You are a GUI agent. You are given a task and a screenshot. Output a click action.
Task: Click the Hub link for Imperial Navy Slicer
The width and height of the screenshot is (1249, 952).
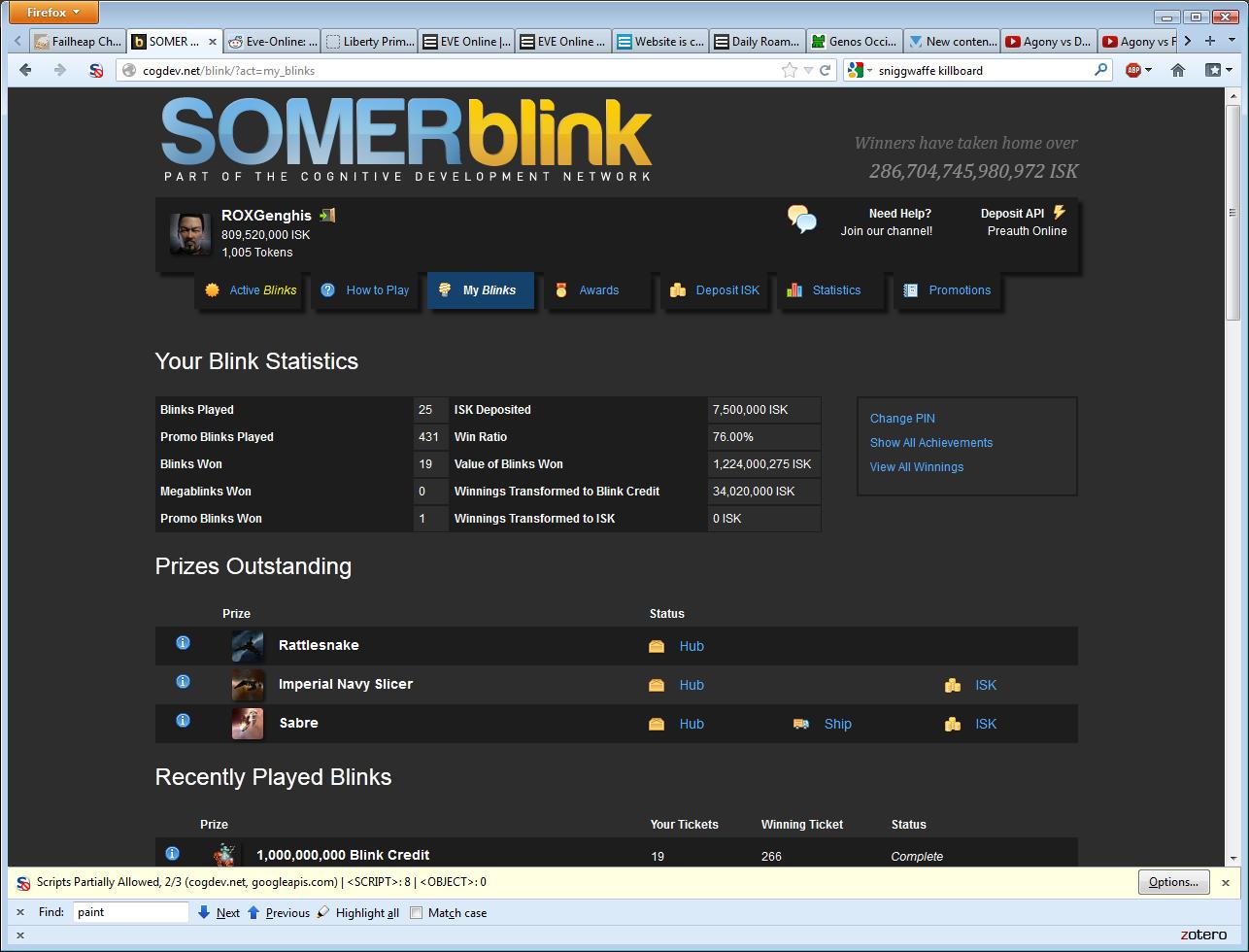(692, 685)
